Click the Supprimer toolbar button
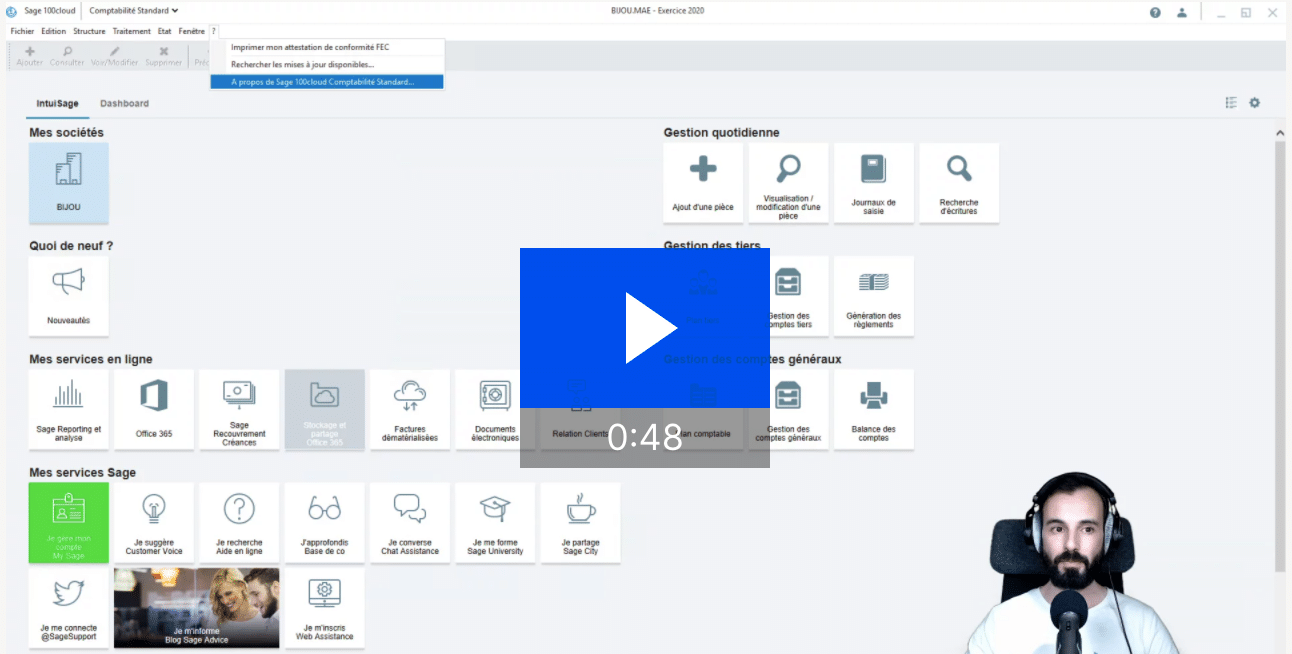1292x654 pixels. (x=164, y=56)
